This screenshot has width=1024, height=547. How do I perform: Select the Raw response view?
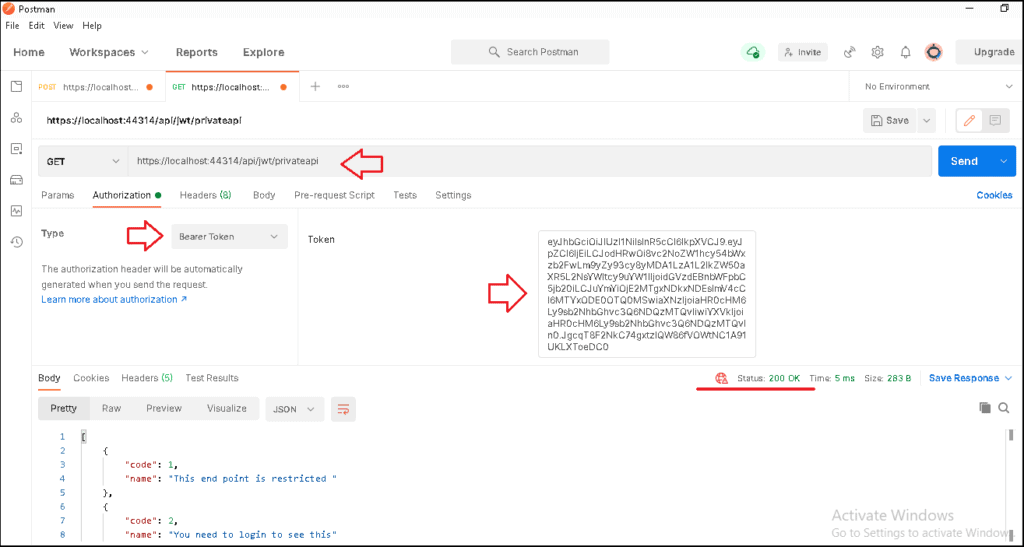pyautogui.click(x=111, y=409)
